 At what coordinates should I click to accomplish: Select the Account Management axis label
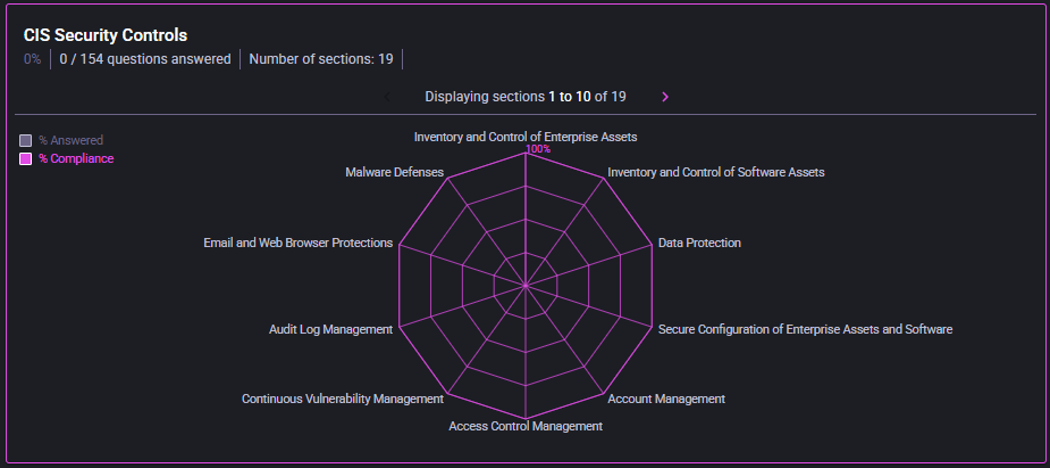(666, 399)
